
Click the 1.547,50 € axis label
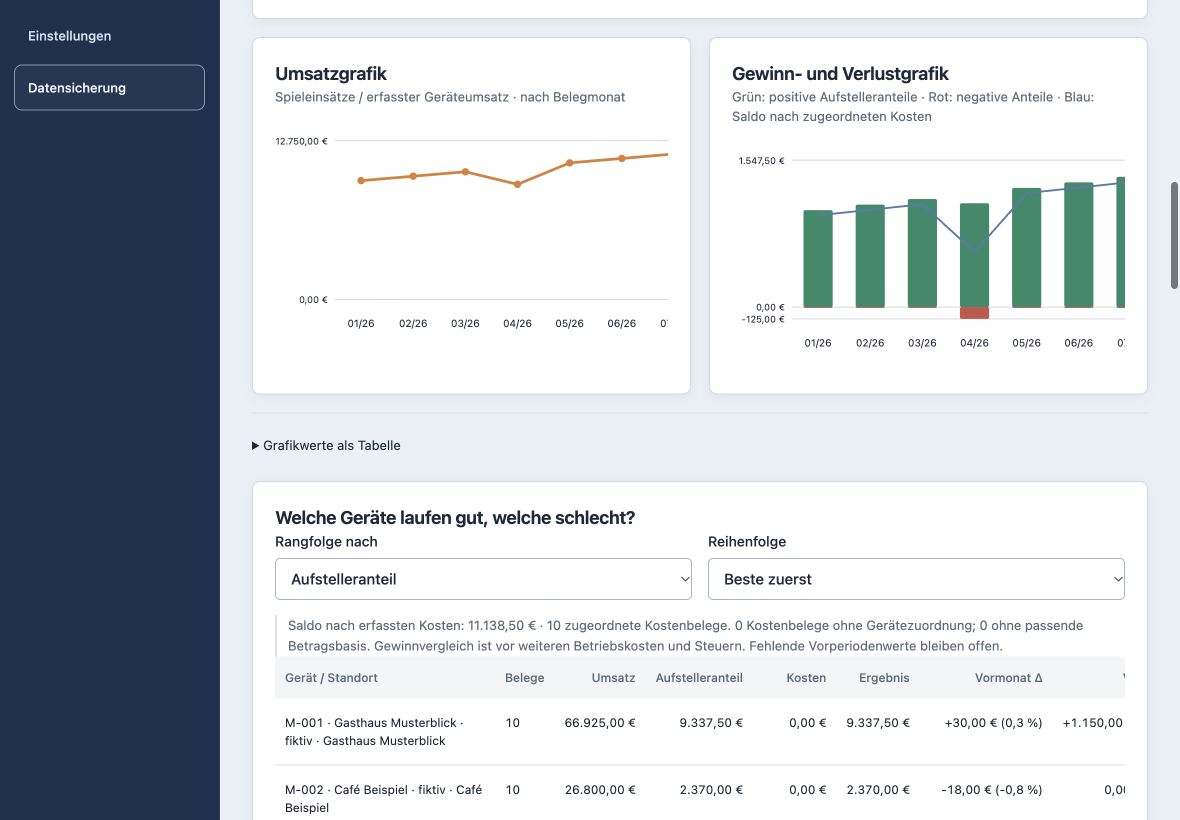(762, 161)
